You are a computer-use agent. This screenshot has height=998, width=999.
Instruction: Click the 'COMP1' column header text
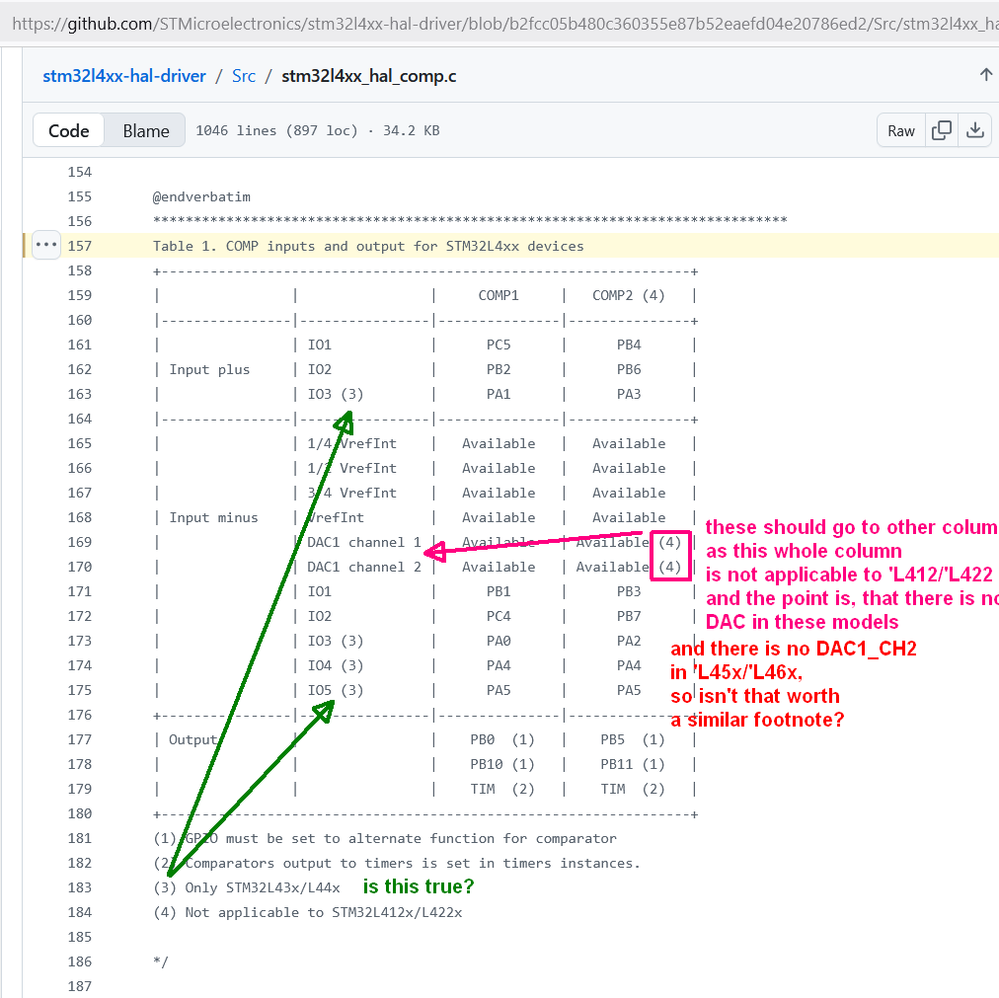click(x=498, y=296)
